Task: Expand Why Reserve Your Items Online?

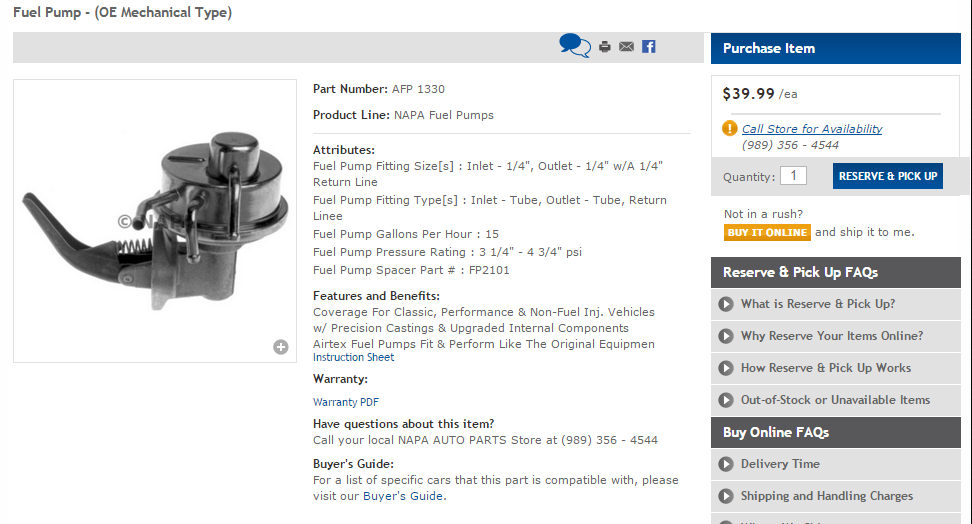Action: 836,336
